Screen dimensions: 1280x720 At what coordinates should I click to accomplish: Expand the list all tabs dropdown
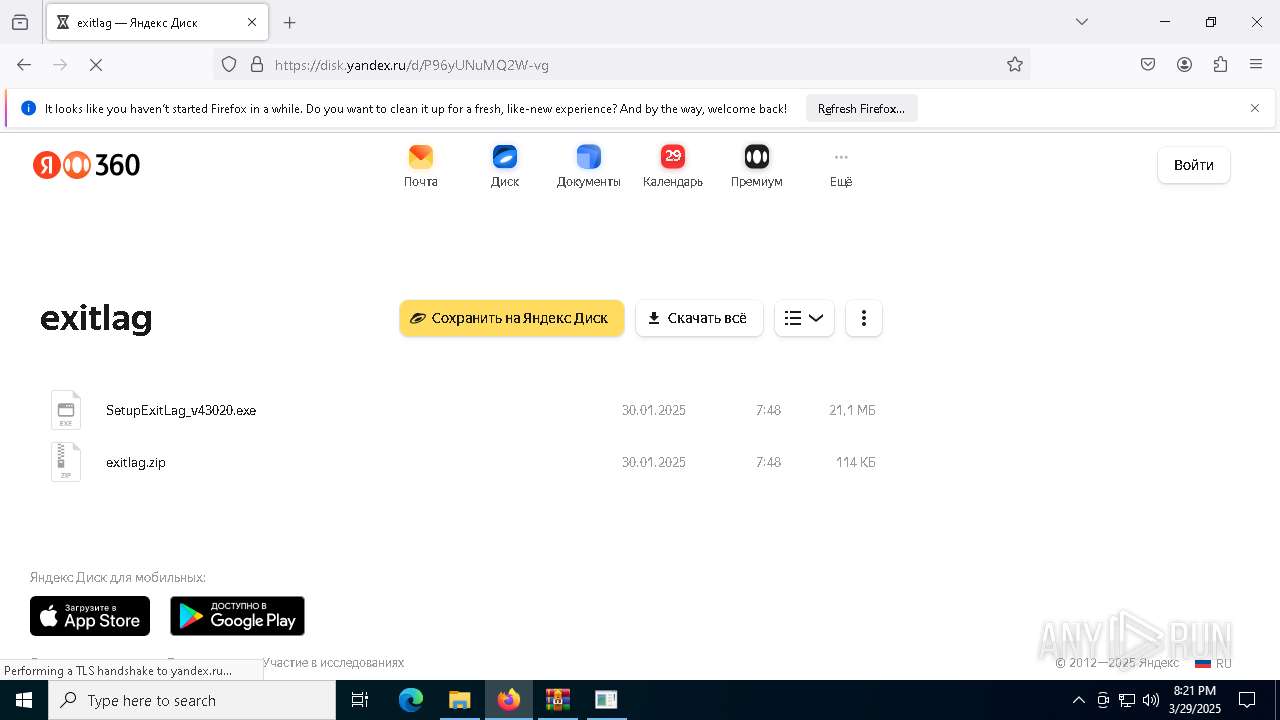coord(1082,22)
